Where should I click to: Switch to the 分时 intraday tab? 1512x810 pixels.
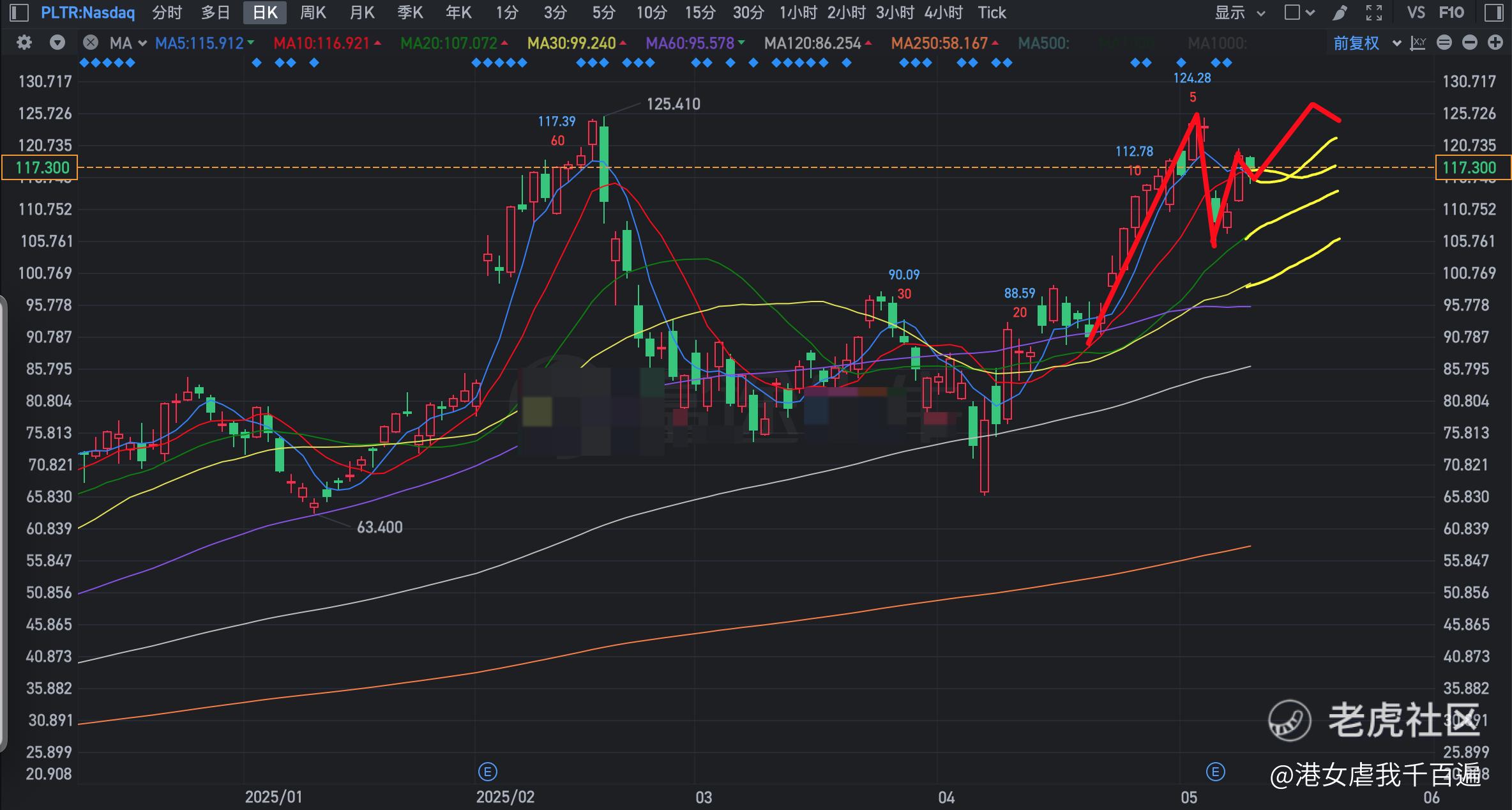click(x=167, y=12)
